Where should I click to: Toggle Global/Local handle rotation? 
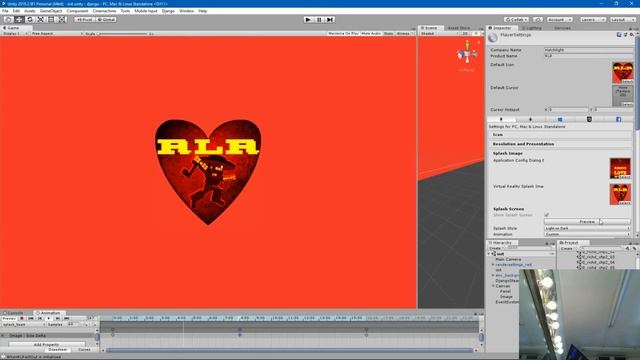pos(106,20)
